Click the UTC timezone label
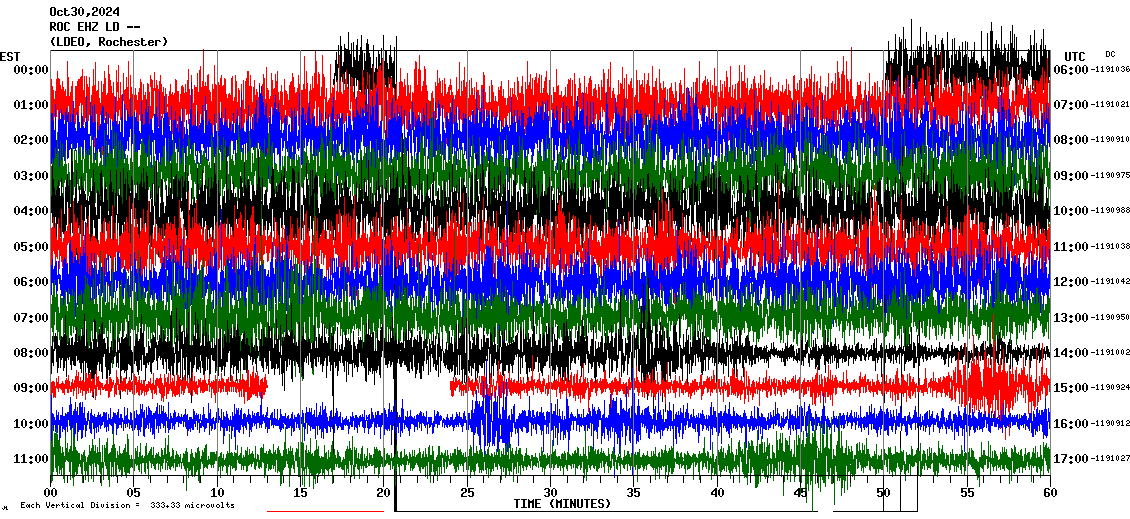 (x=1075, y=56)
